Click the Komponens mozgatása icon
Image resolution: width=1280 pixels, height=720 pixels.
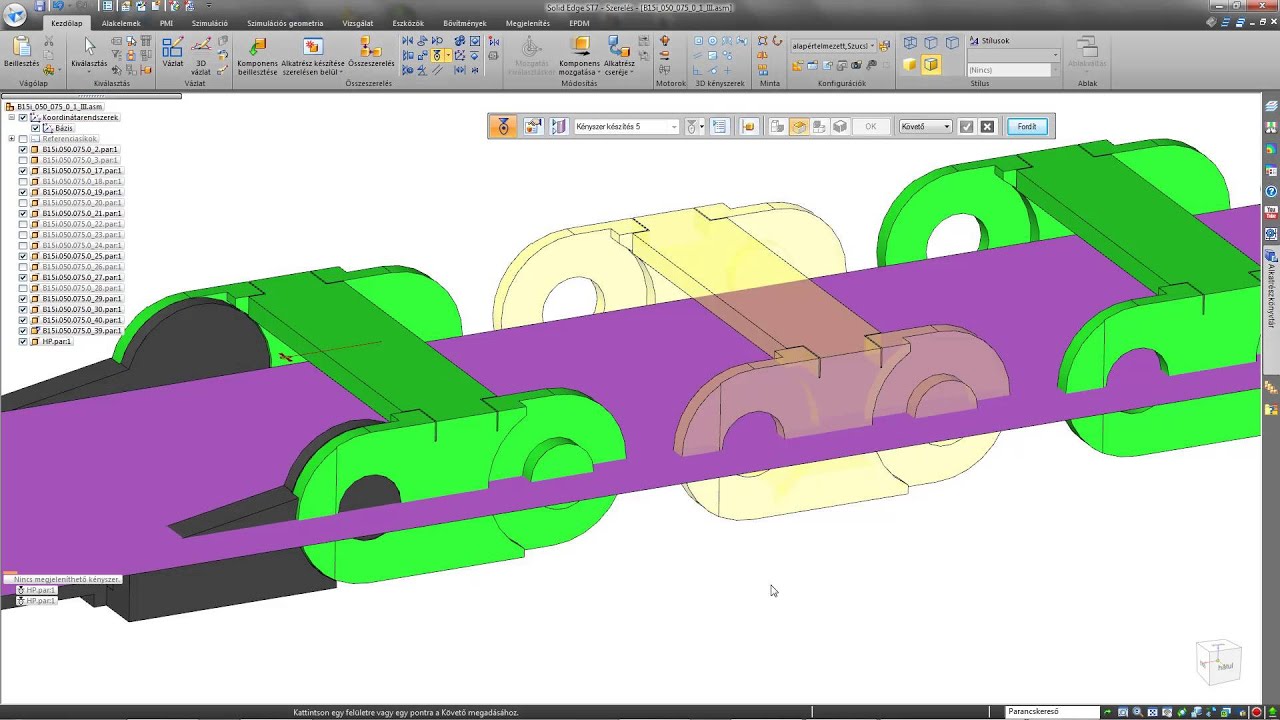pos(579,47)
